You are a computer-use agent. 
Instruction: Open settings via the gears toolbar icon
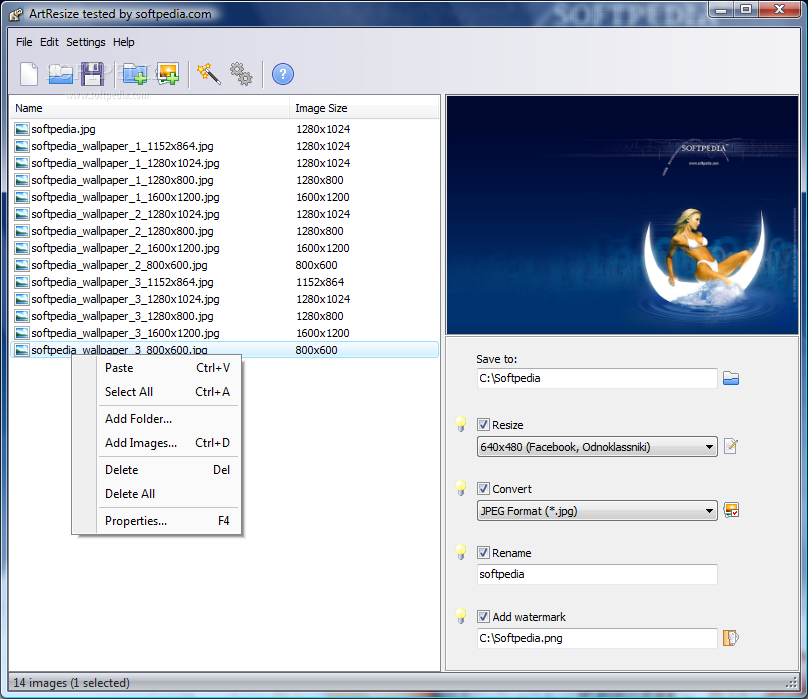pyautogui.click(x=241, y=74)
